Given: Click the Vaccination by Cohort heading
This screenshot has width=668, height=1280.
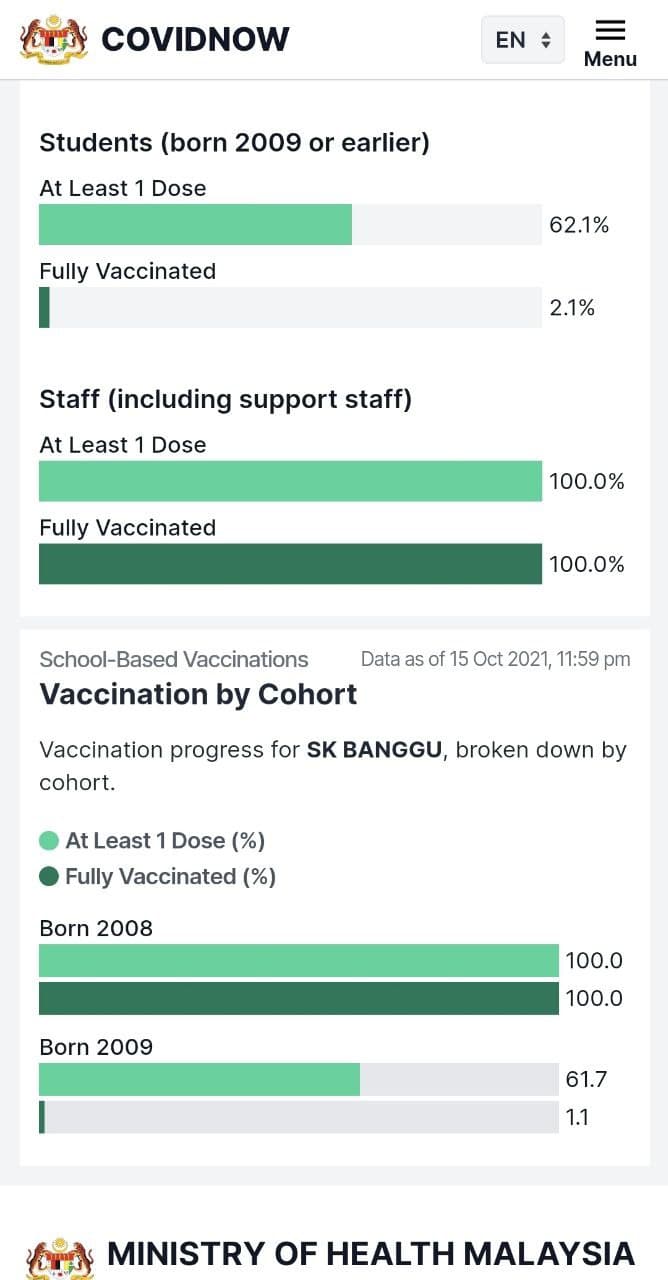Looking at the screenshot, I should coord(198,694).
